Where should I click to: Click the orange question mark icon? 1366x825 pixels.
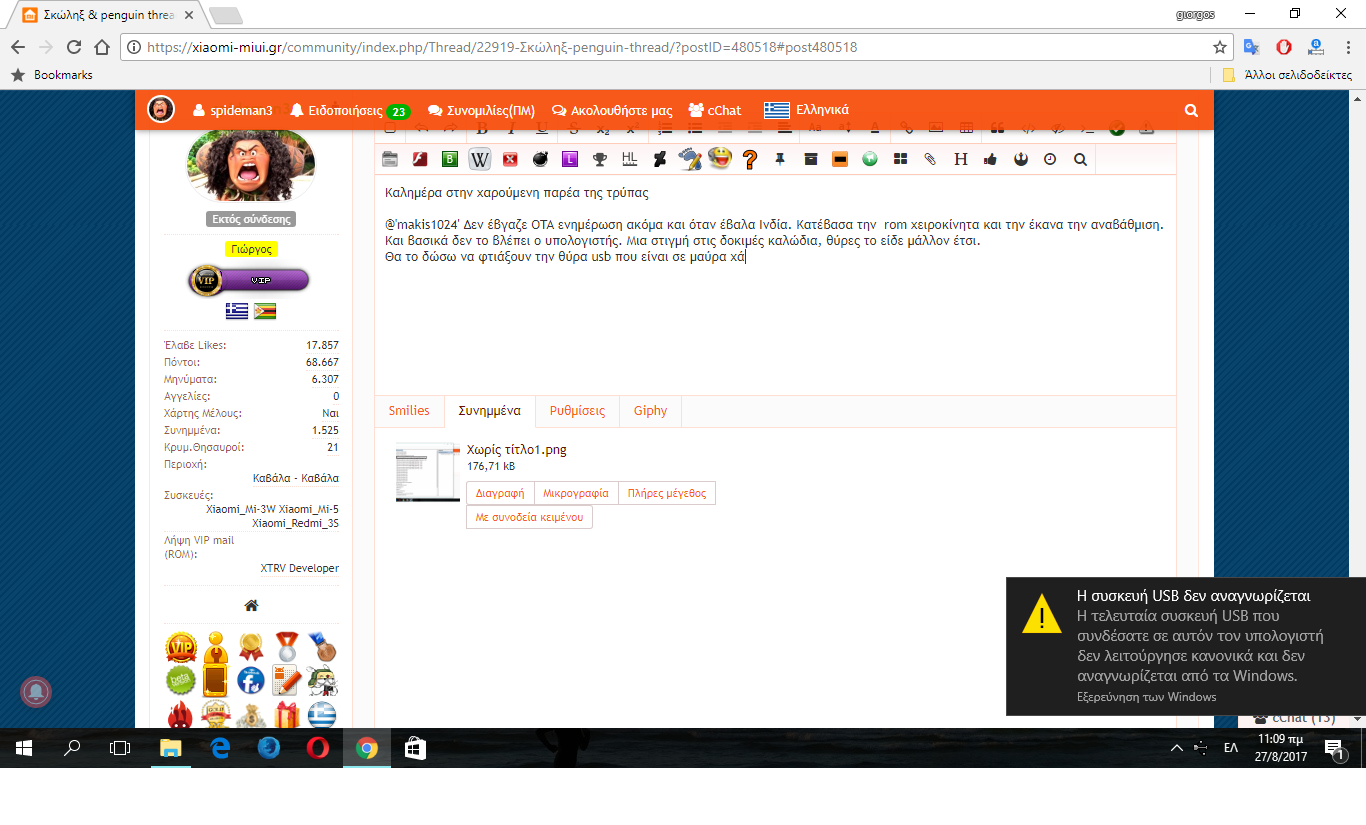[x=750, y=159]
